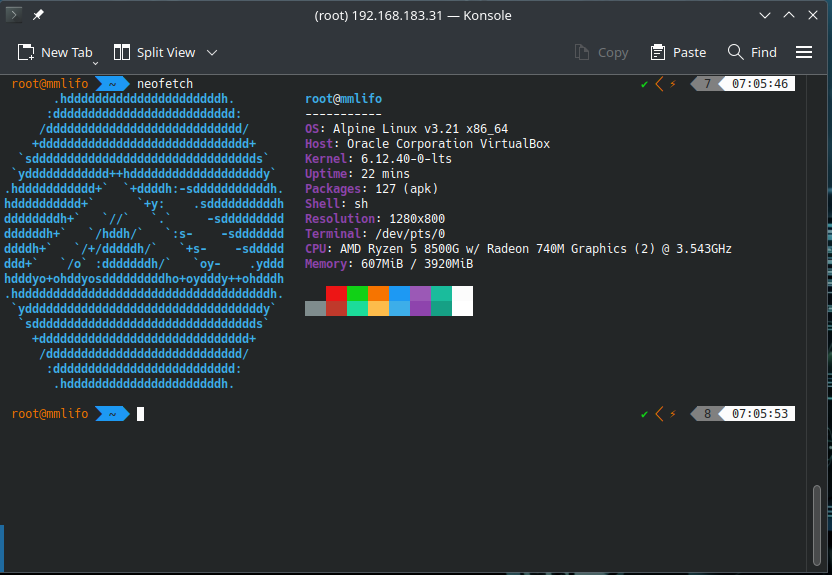Click the 07:05:53 timestamp on the prompt line
832x575 pixels.
click(759, 414)
